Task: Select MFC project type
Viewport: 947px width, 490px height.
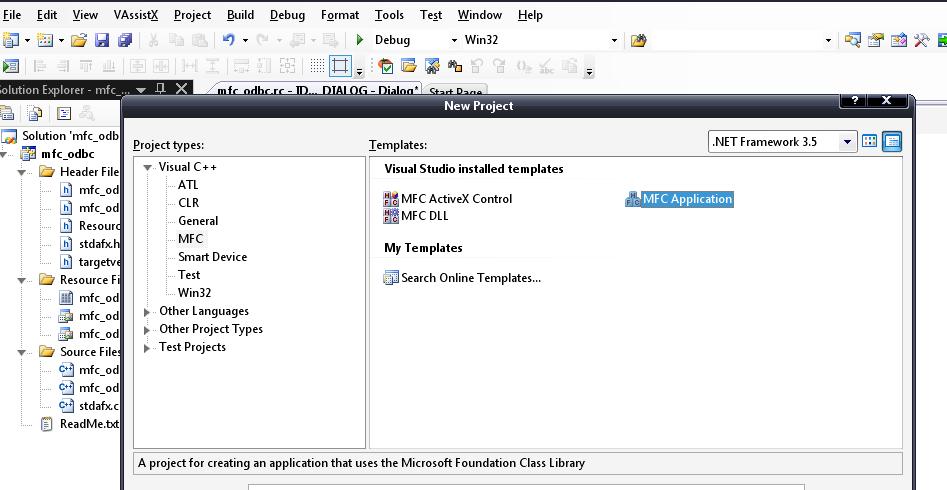Action: [190, 239]
